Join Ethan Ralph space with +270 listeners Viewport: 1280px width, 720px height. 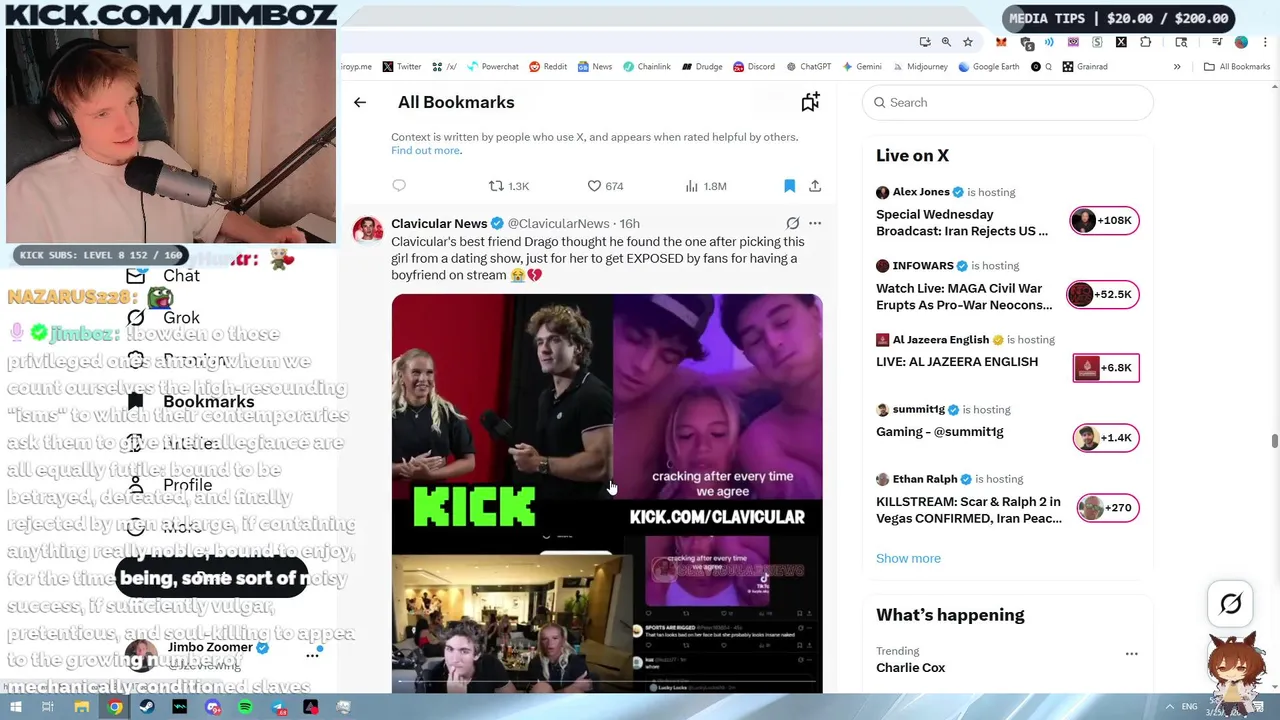point(1108,508)
